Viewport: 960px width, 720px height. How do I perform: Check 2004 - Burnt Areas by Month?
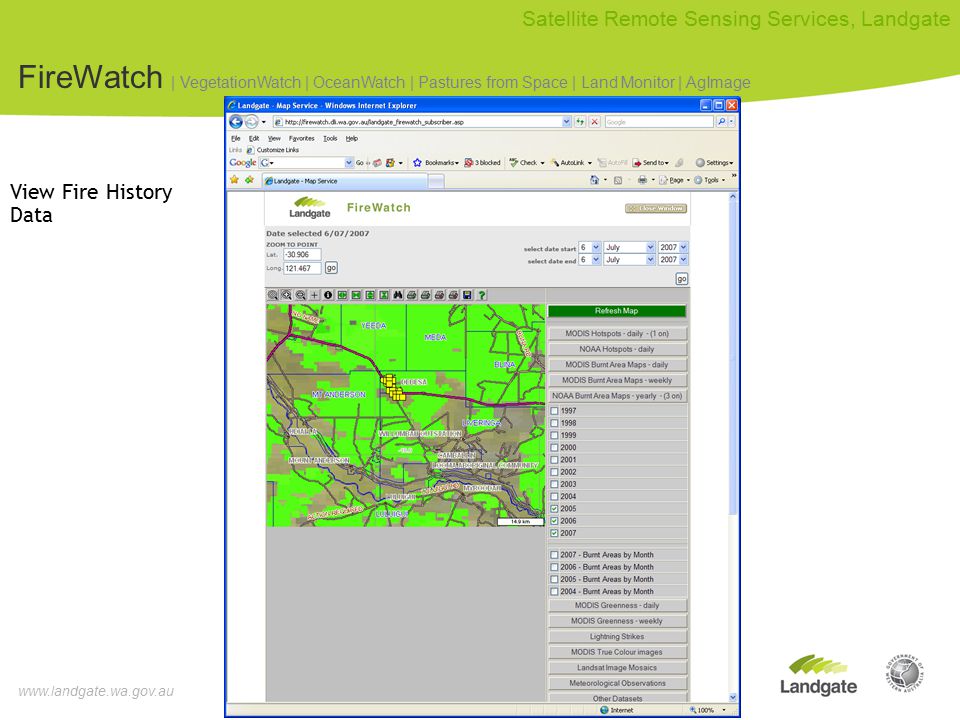coord(554,591)
